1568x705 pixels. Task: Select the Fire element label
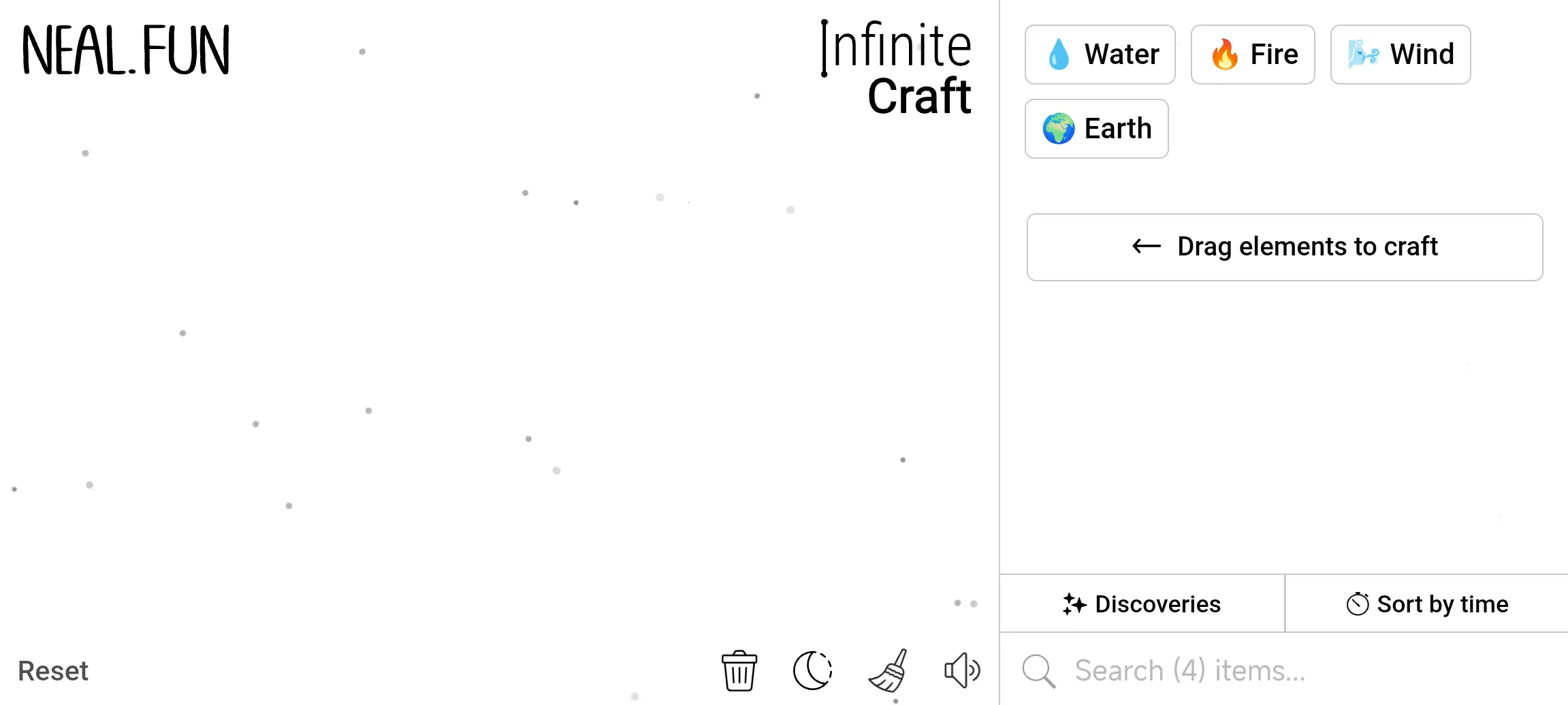[1274, 54]
